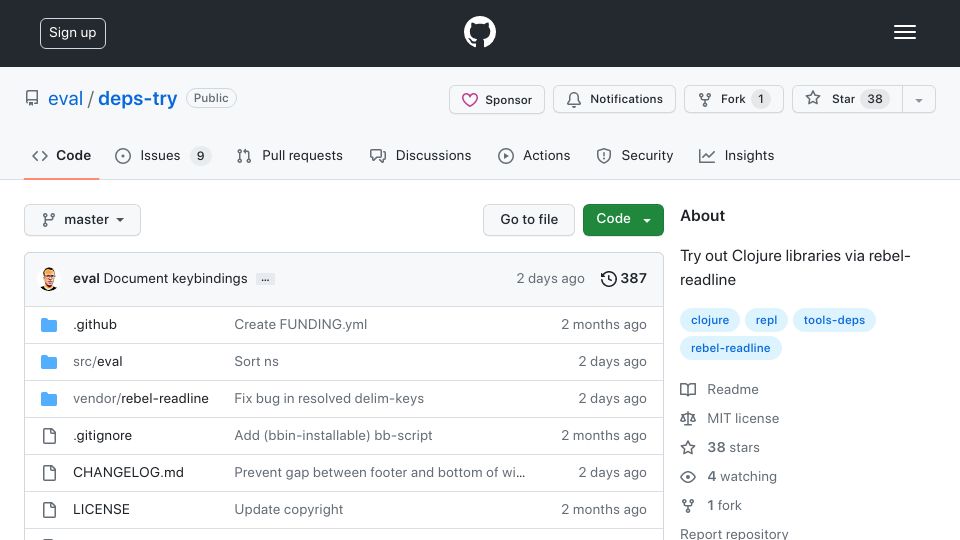Click the CHANGELOG.md file icon
The image size is (960, 540).
click(49, 473)
